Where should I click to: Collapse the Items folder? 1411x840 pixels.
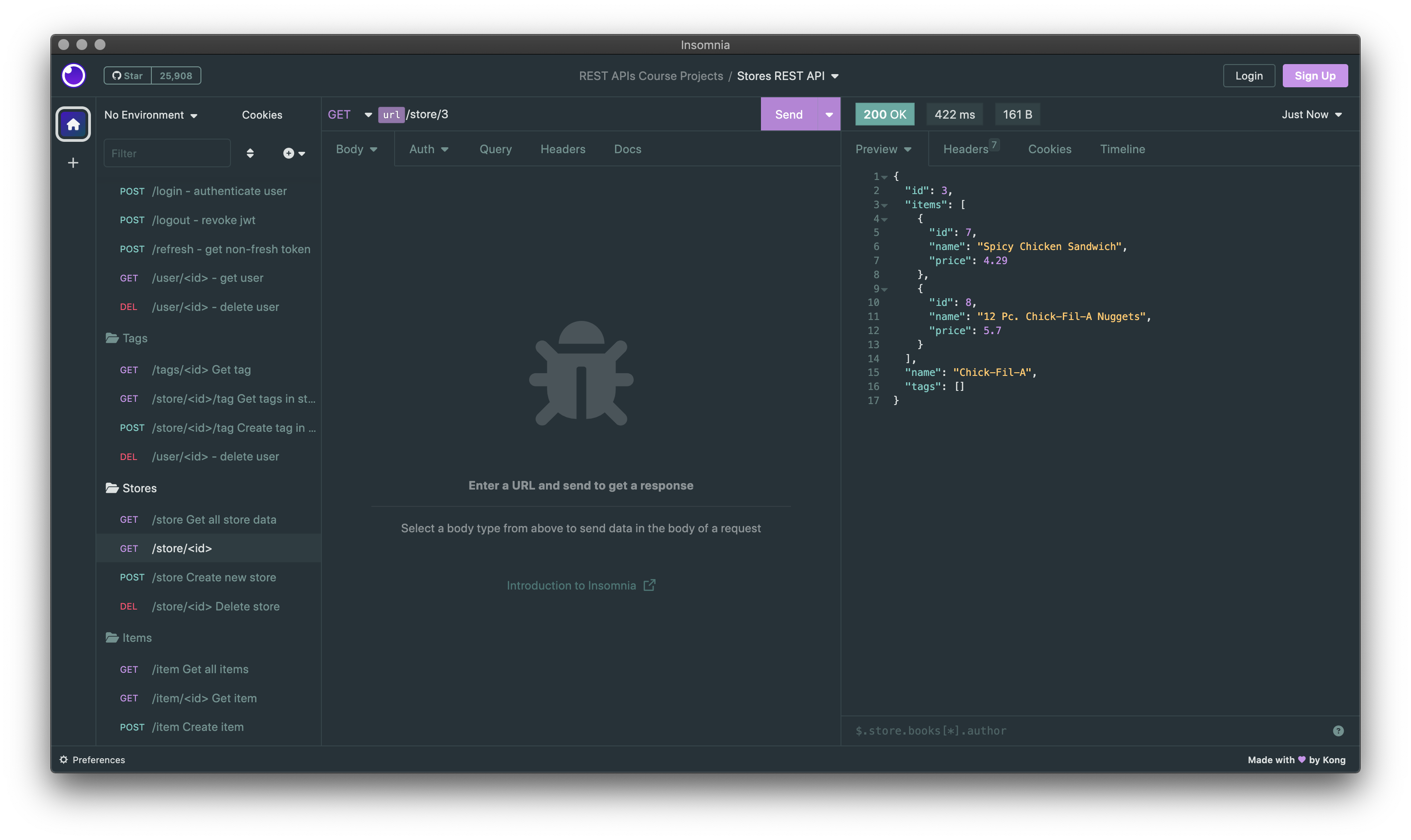click(129, 637)
